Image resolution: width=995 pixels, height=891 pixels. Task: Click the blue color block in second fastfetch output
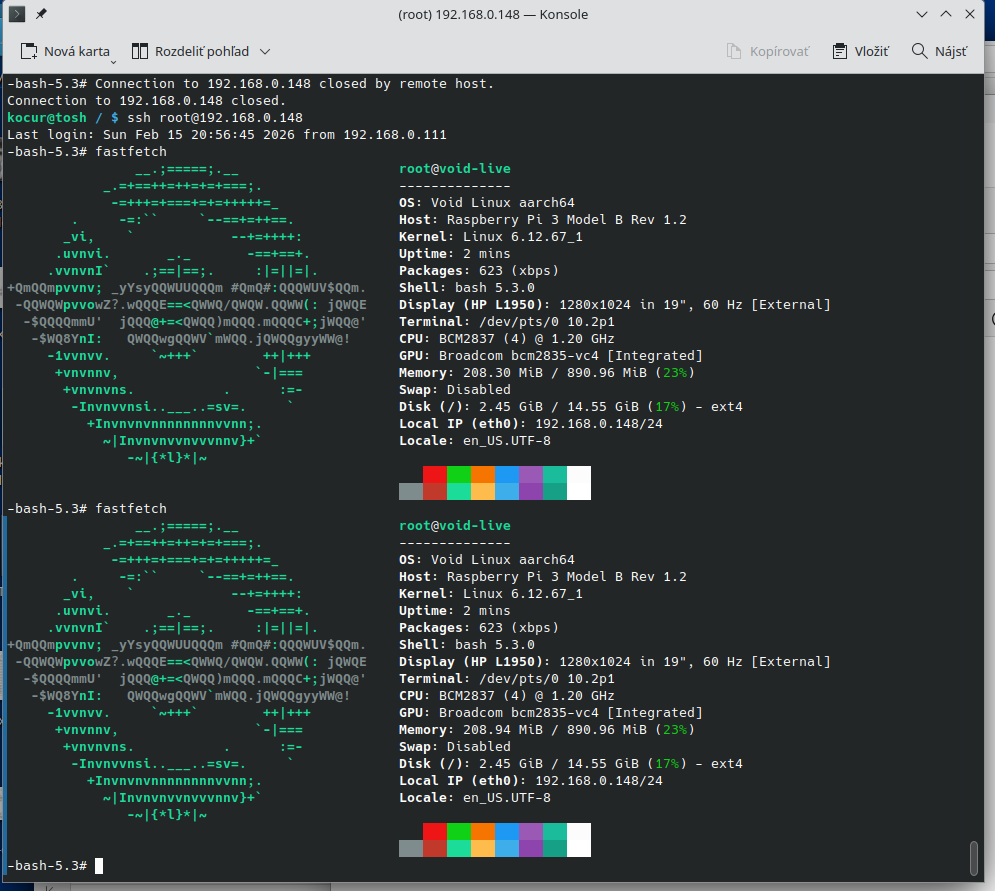click(506, 831)
